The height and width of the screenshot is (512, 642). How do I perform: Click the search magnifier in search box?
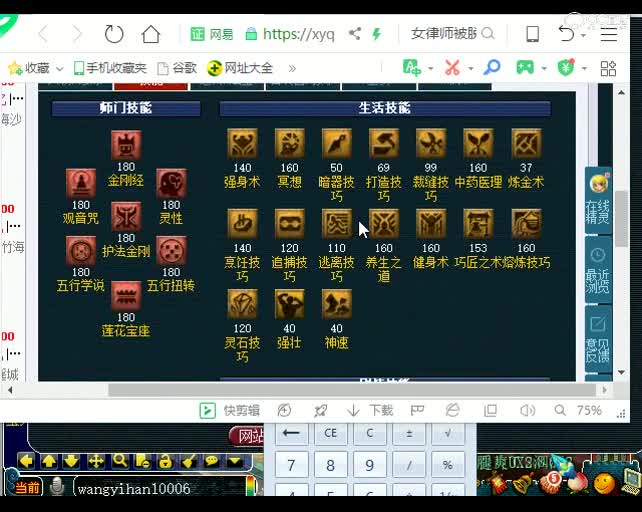(x=488, y=33)
